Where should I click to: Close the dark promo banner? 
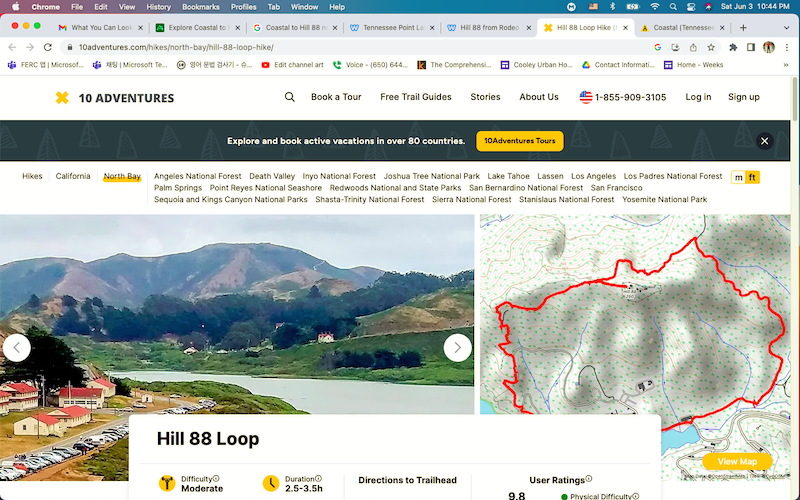pos(764,141)
